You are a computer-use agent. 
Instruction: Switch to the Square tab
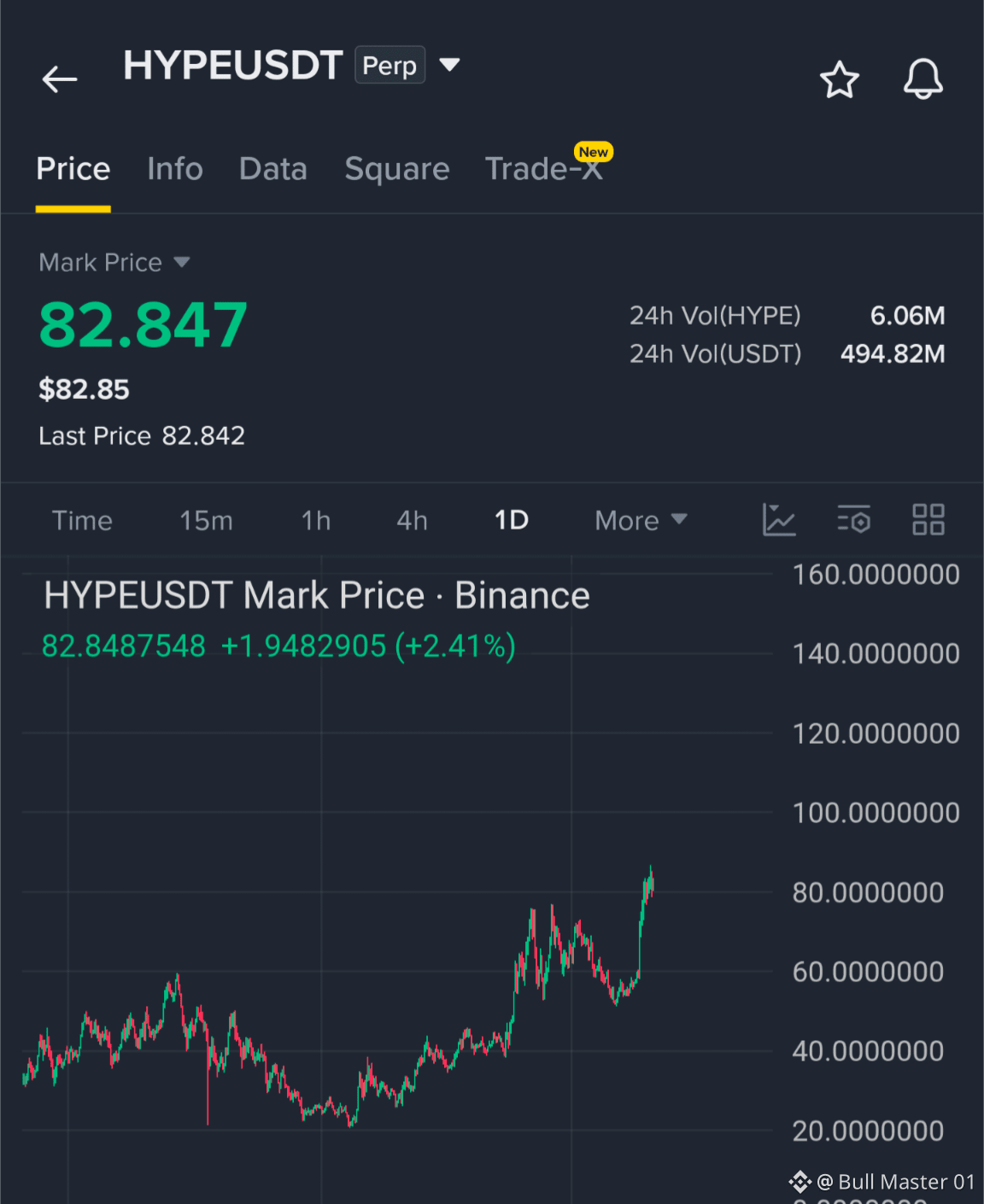(397, 169)
